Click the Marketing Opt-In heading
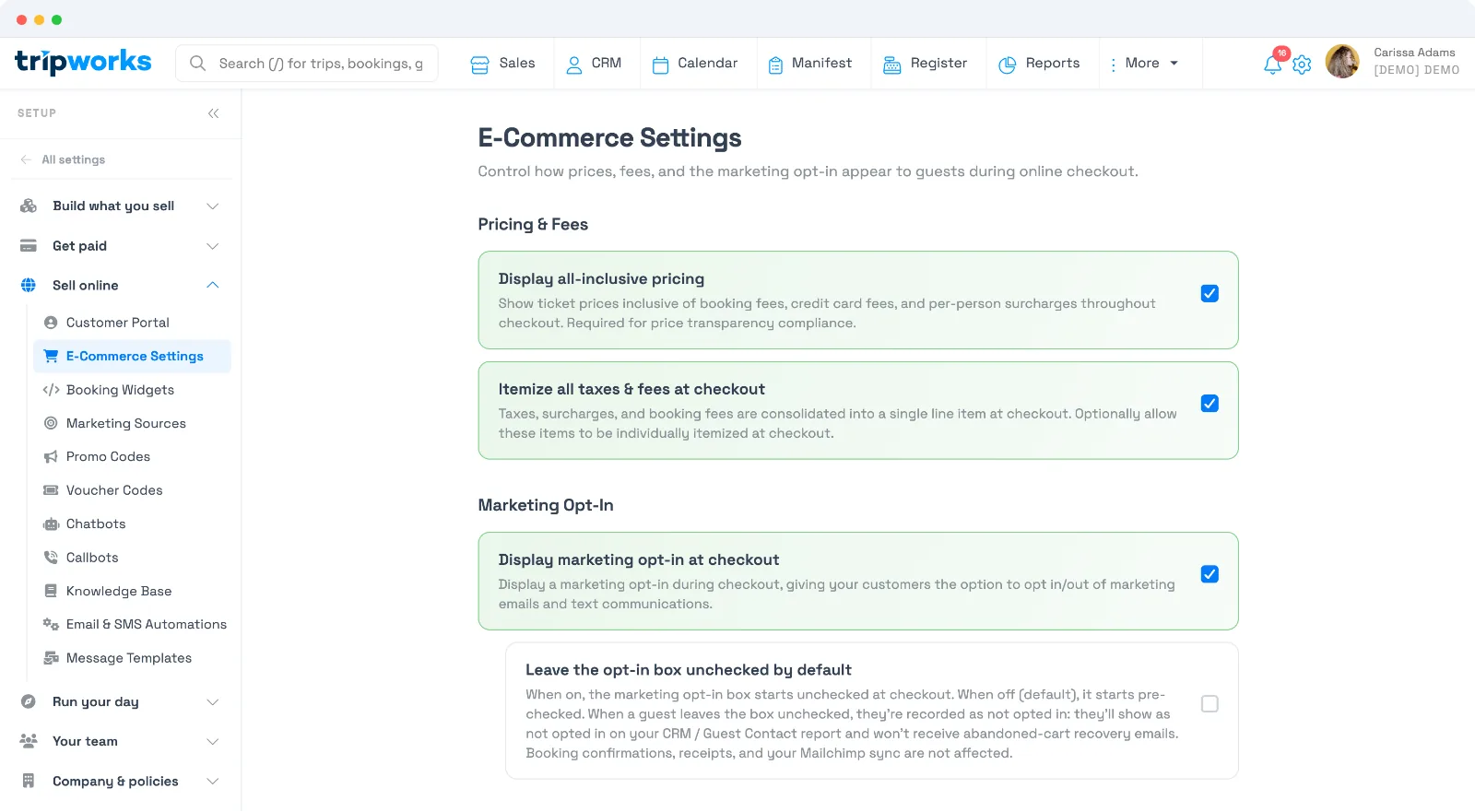The height and width of the screenshot is (812, 1475). coord(546,505)
